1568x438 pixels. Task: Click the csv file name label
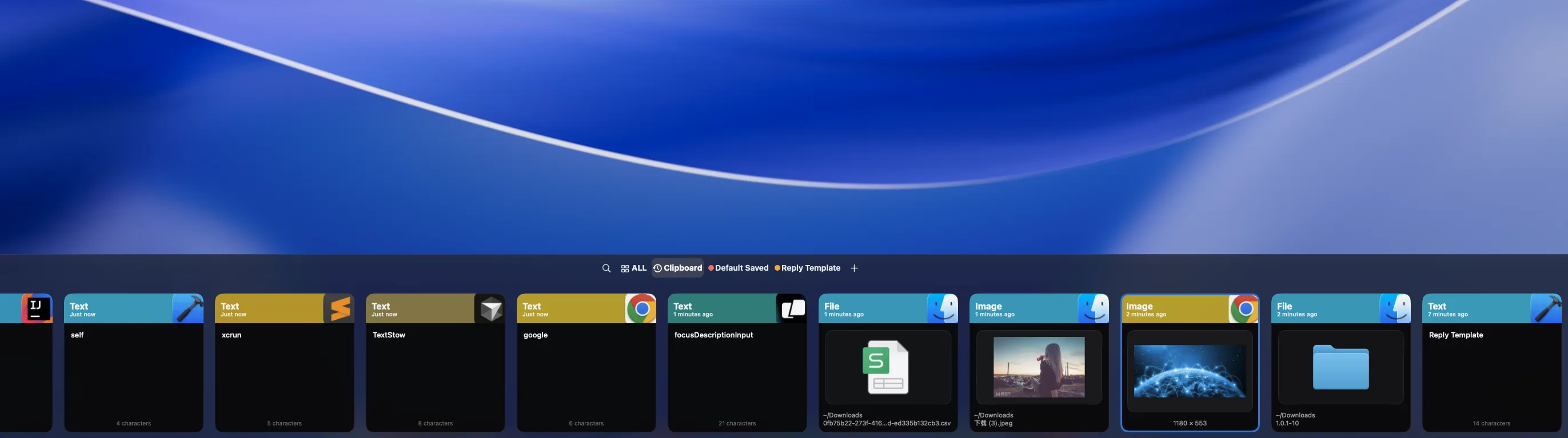[887, 423]
